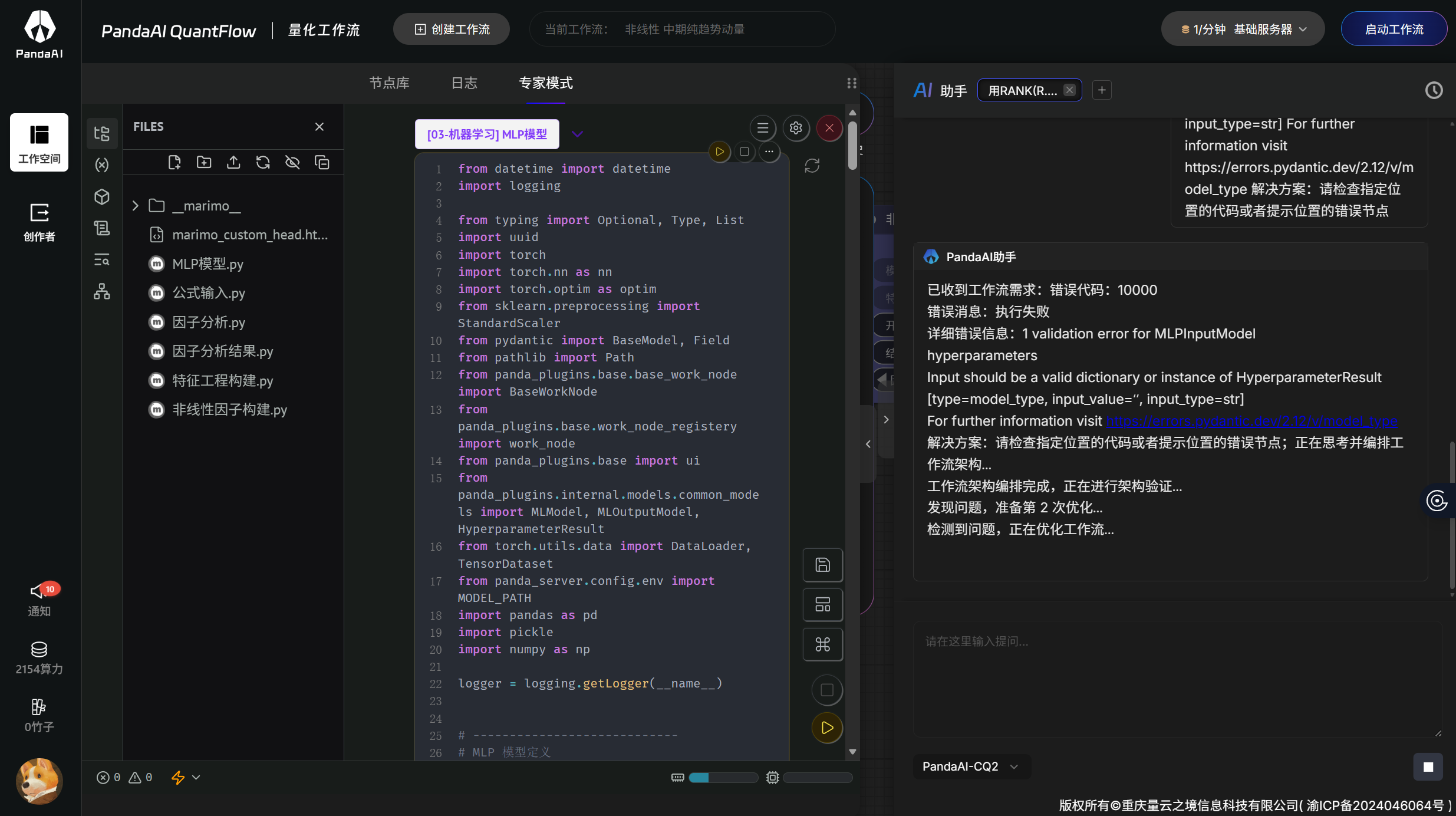This screenshot has height=816, width=1456.
Task: Click the 启动工作流 button
Action: click(x=1394, y=29)
